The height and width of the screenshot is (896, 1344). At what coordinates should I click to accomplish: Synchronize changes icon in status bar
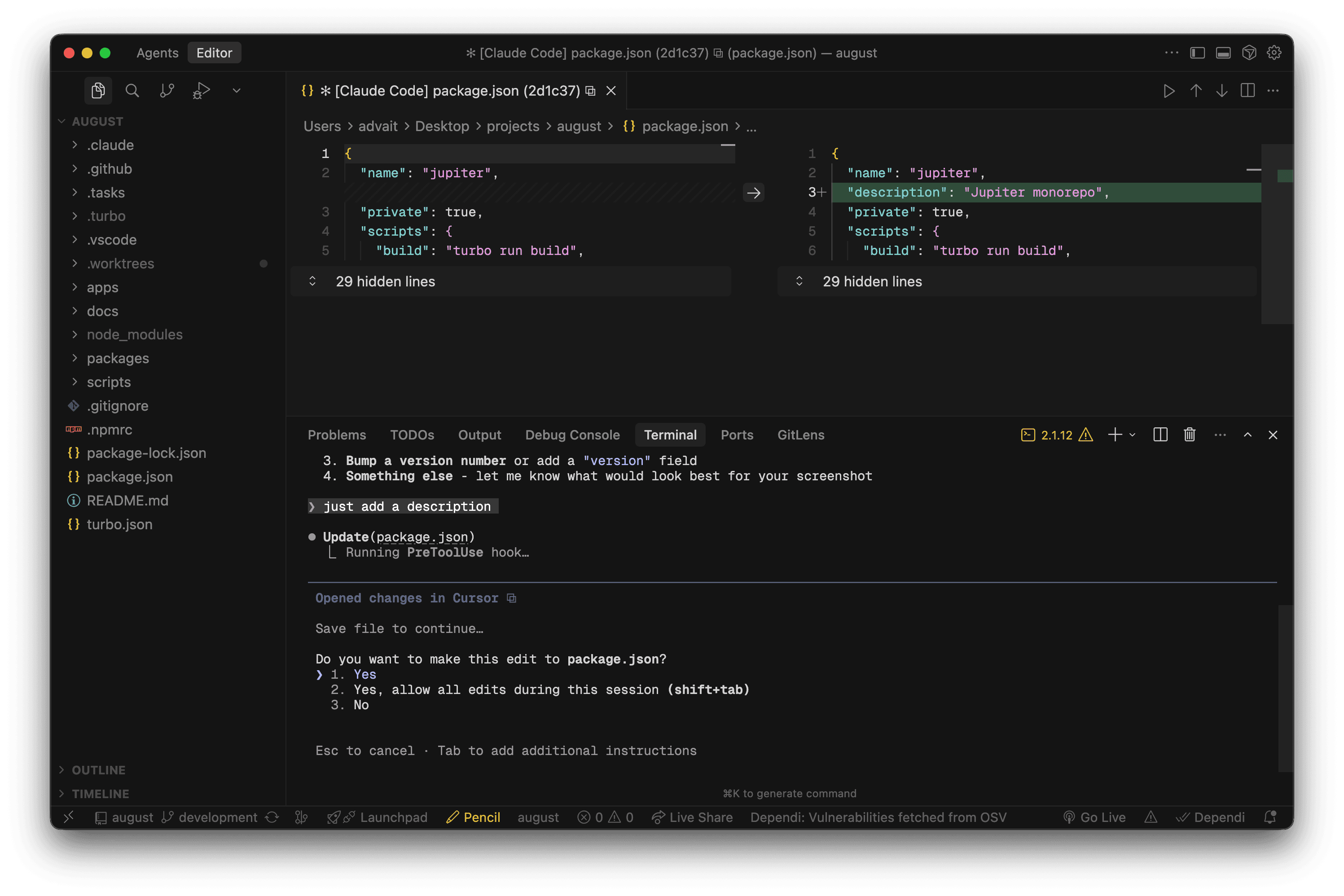point(272,817)
